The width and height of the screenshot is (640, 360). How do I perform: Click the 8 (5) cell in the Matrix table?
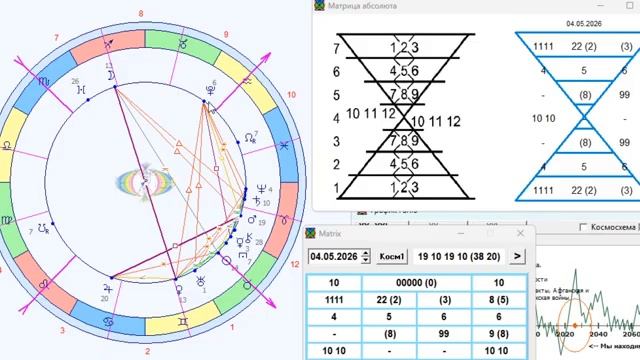click(498, 300)
